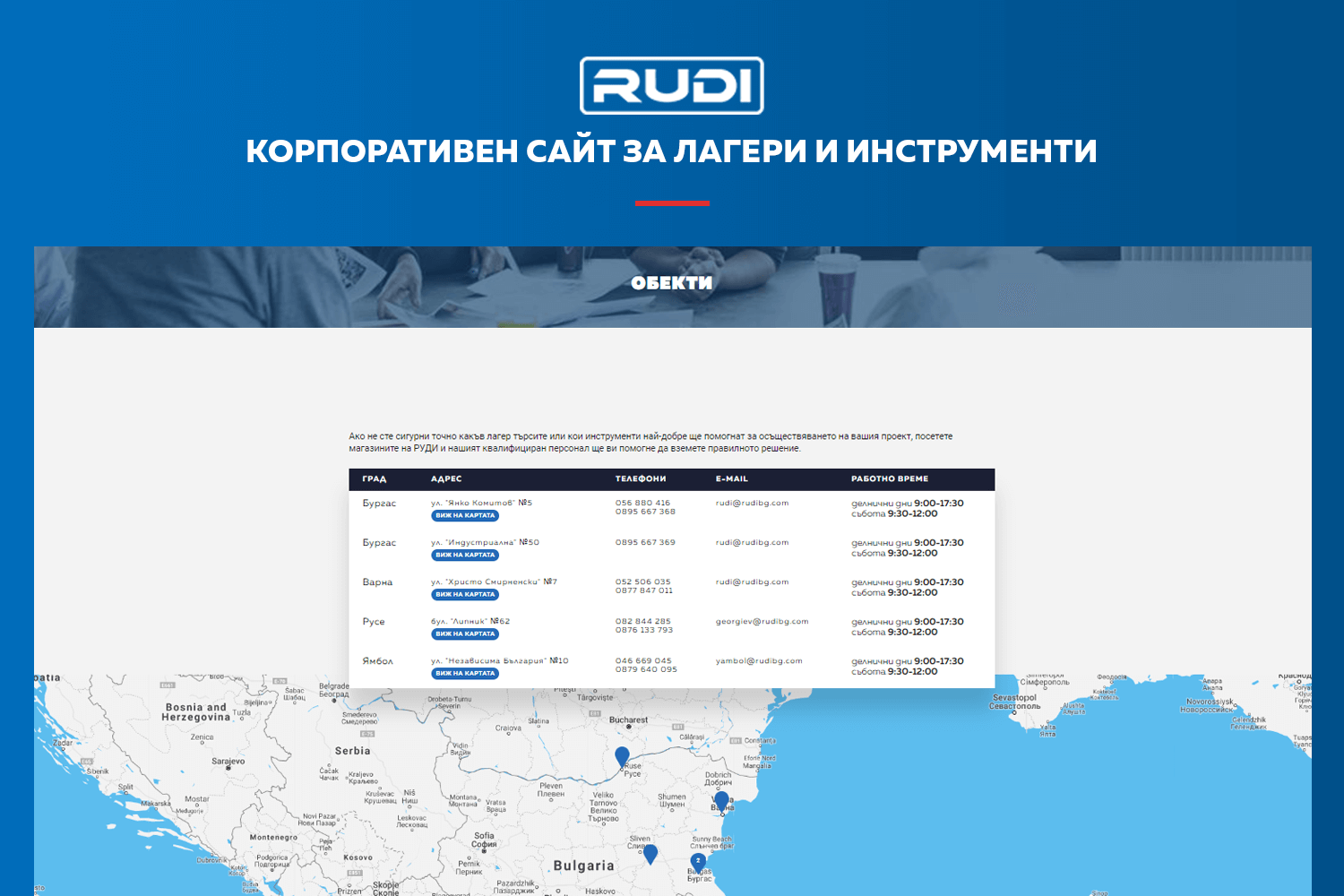Screen dimensions: 1344x896
Task: Click the red divider under the site title
Action: point(672,202)
